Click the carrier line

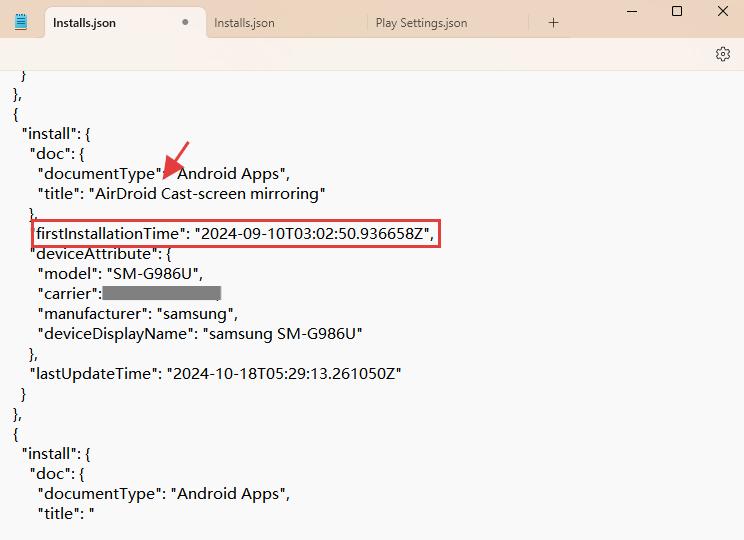click(x=130, y=294)
